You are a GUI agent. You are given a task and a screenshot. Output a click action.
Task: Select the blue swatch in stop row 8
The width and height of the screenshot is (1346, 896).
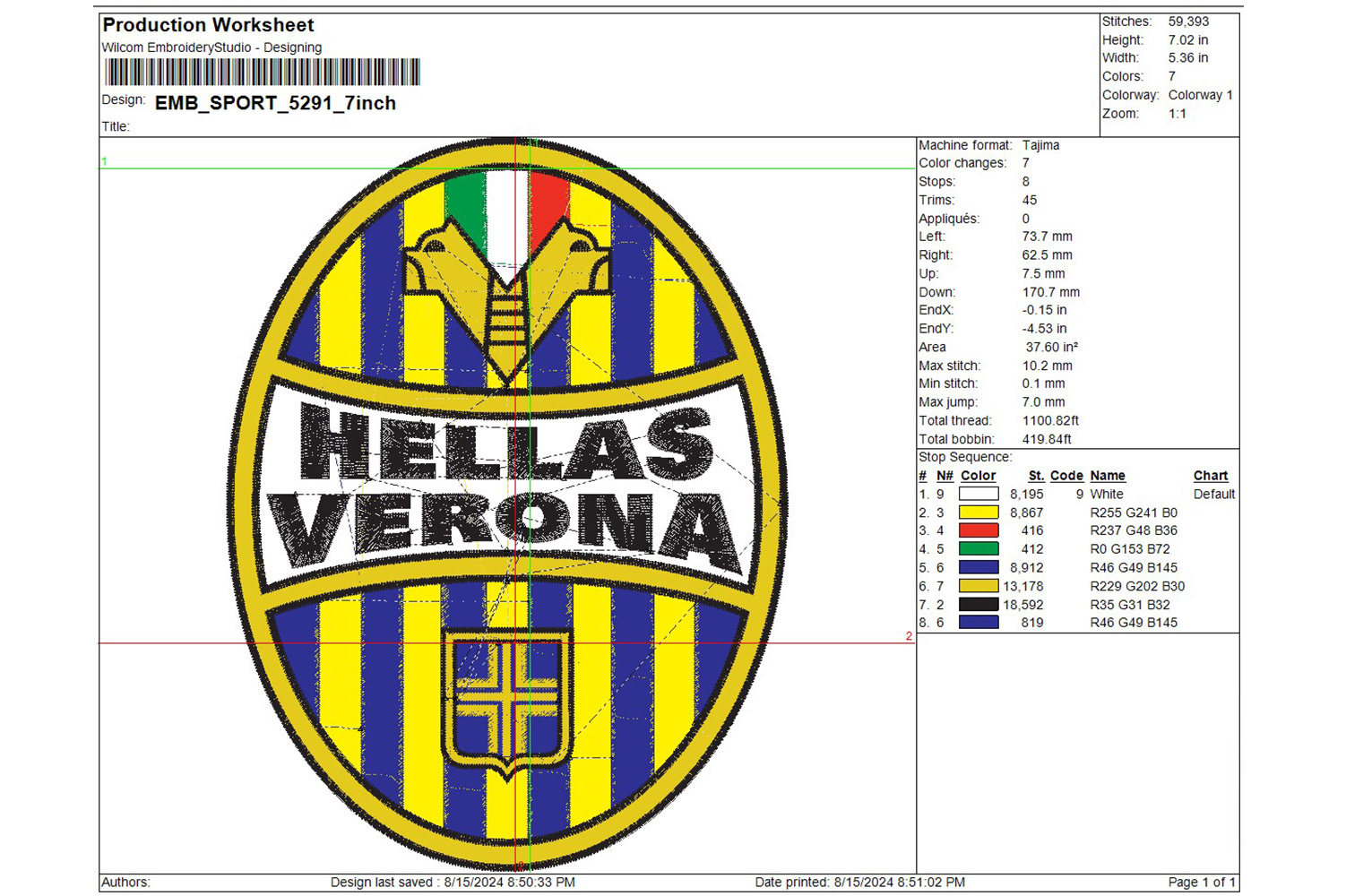pyautogui.click(x=979, y=623)
